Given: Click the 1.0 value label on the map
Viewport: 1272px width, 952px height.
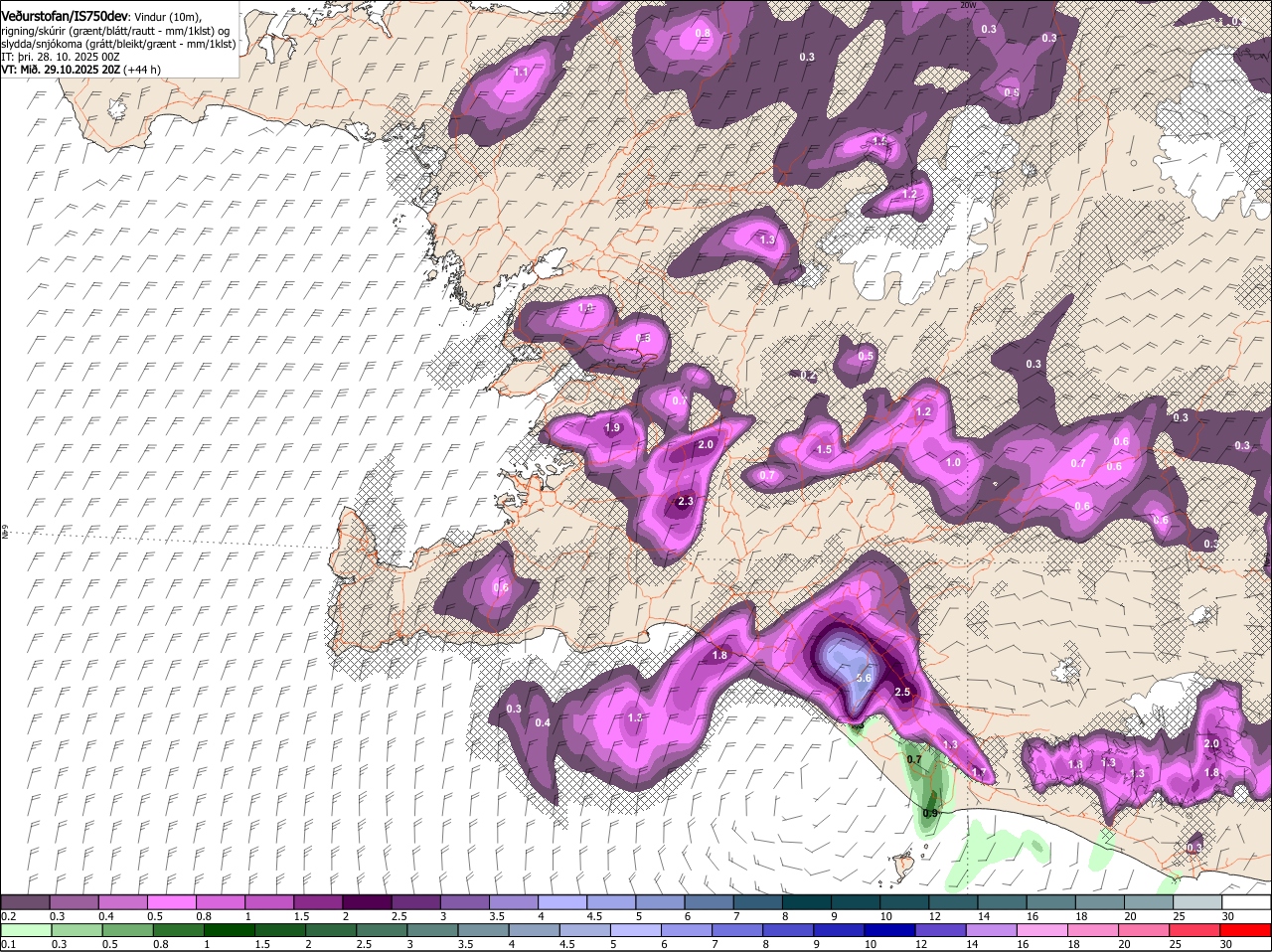Looking at the screenshot, I should (953, 462).
